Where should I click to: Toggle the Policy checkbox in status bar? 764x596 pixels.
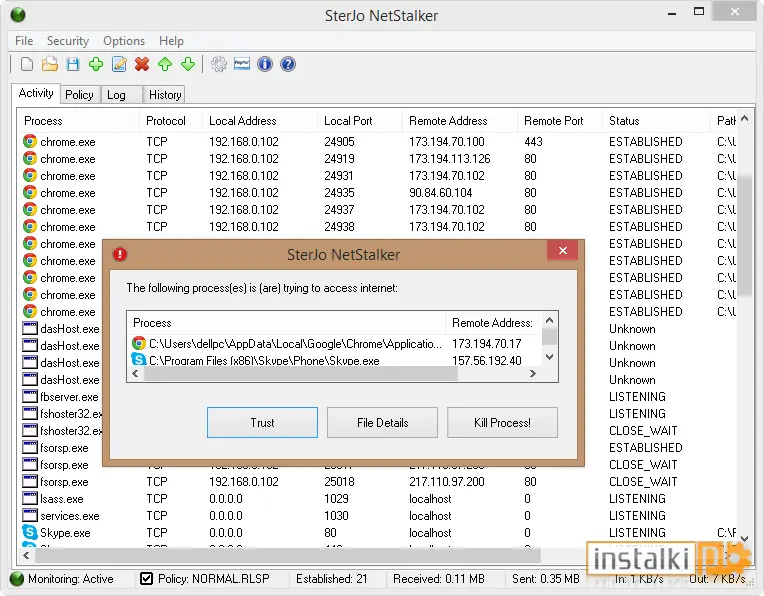tap(146, 578)
